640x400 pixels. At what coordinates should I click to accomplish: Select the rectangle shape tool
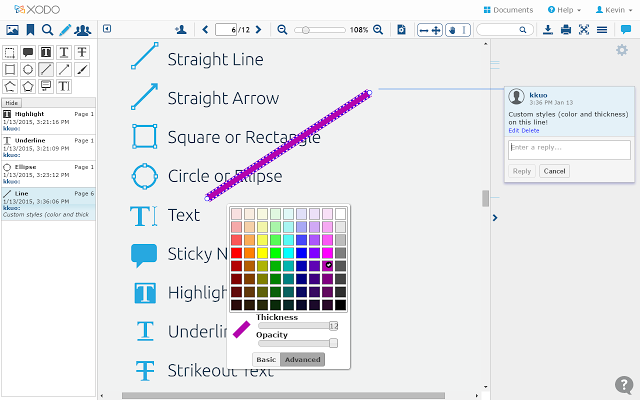10,69
